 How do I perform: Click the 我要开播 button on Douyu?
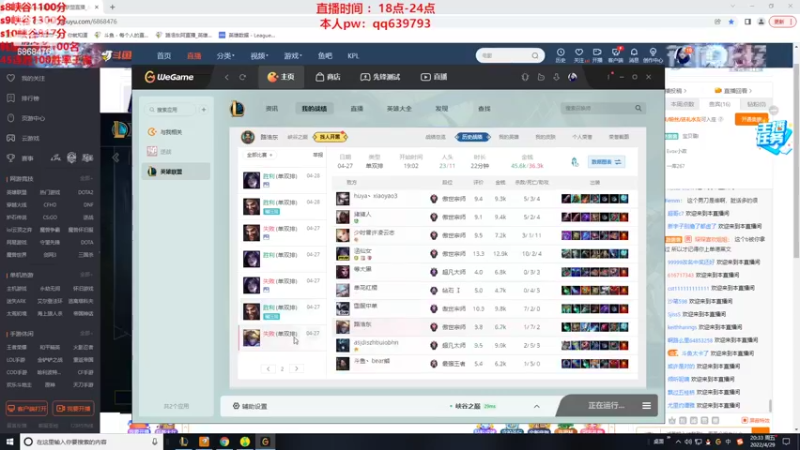point(73,408)
